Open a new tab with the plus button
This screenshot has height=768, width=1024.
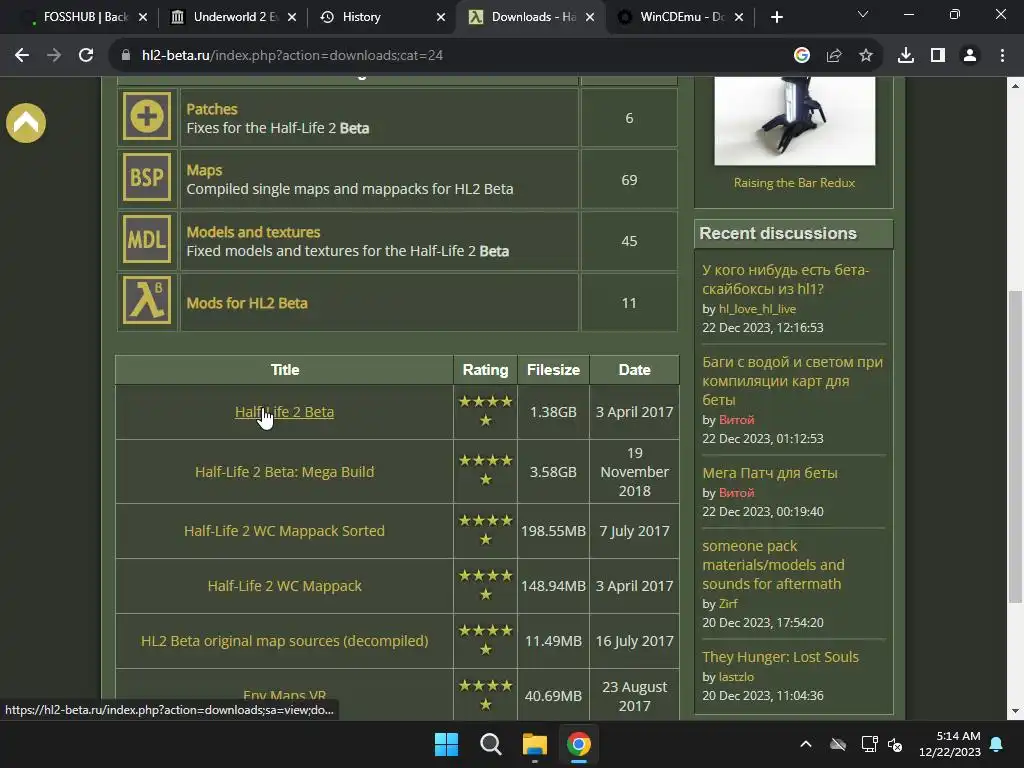776,17
